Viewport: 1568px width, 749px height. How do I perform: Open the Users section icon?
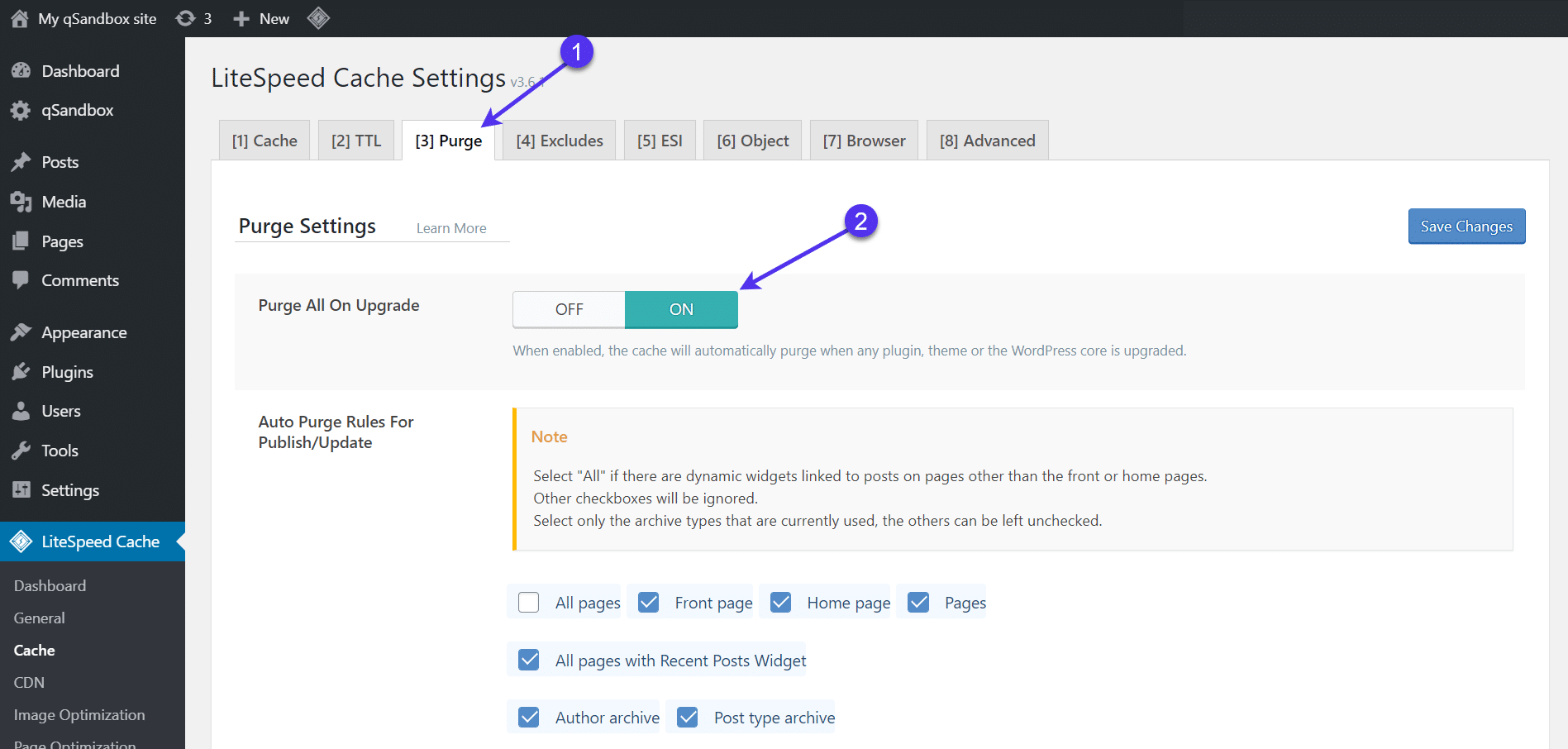[x=22, y=411]
